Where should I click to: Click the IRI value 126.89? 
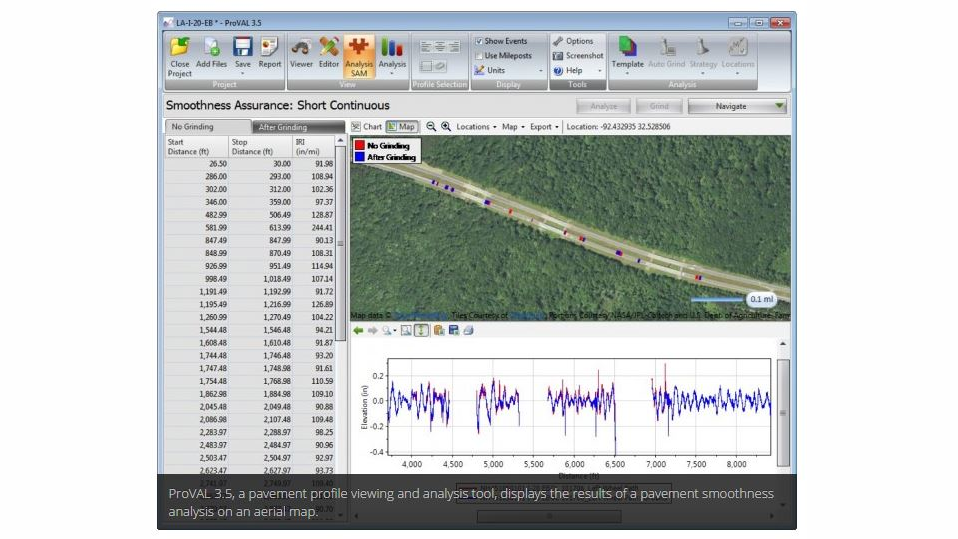(322, 304)
